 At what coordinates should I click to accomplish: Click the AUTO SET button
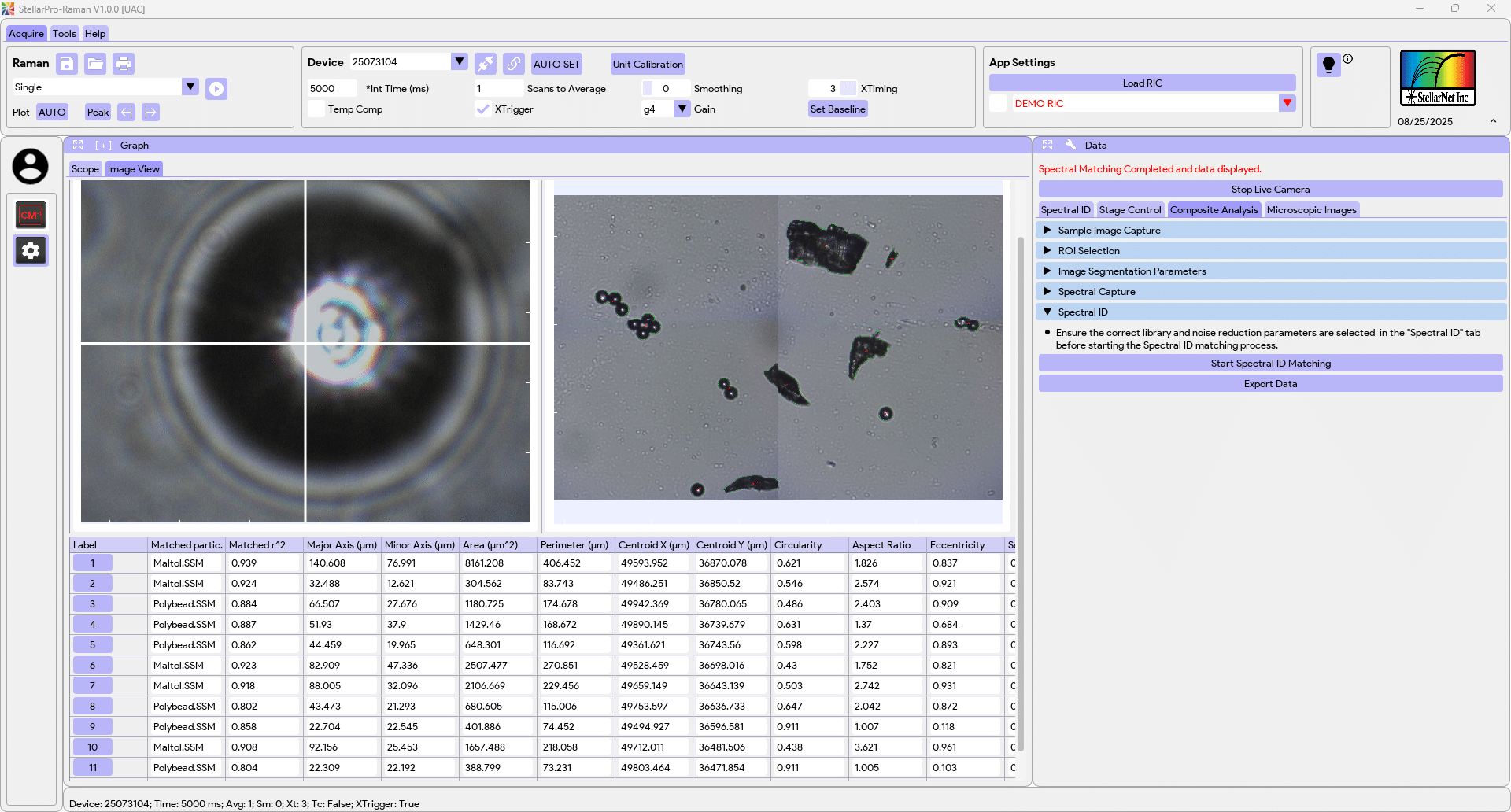(556, 65)
